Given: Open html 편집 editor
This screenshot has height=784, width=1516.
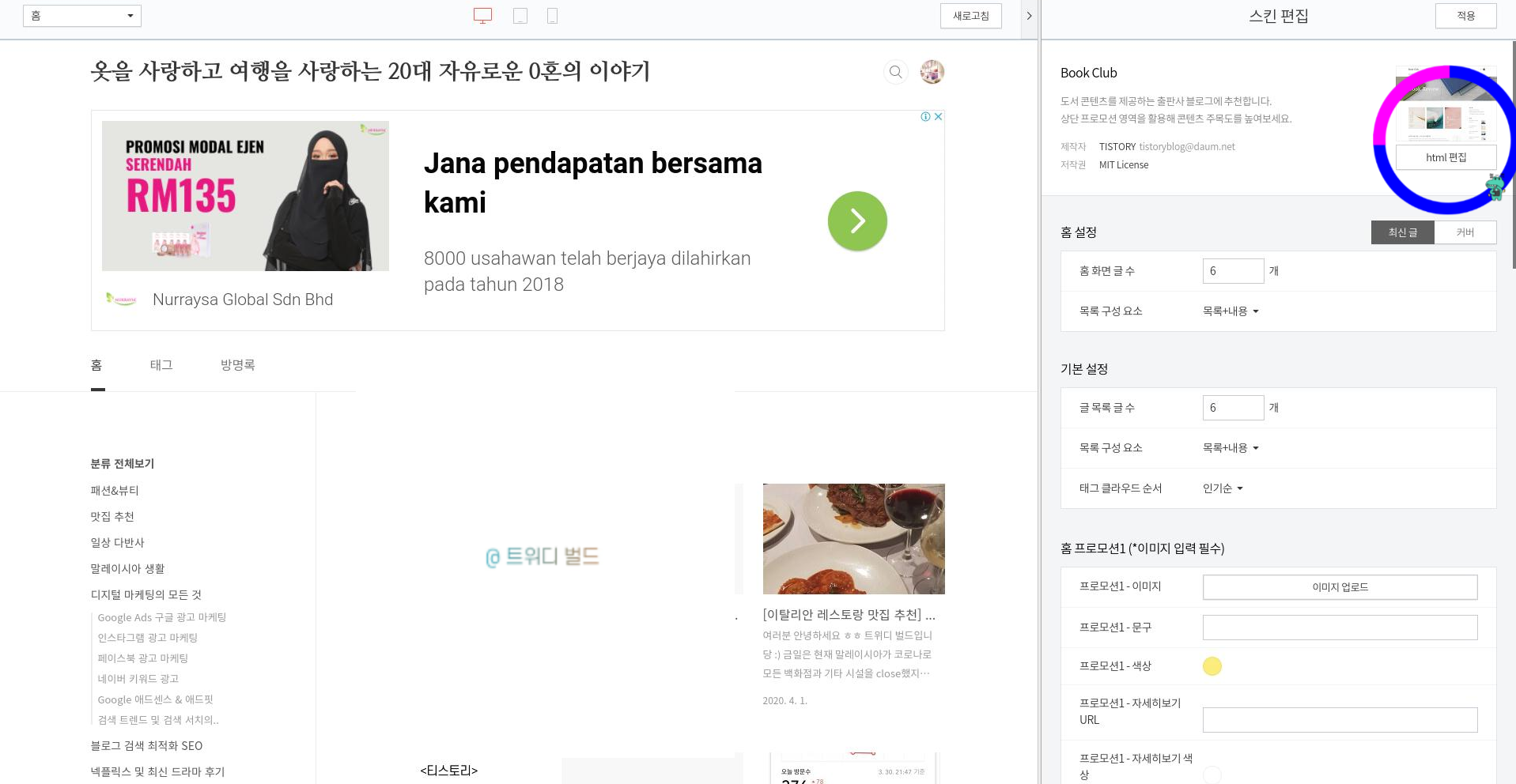Looking at the screenshot, I should point(1446,157).
